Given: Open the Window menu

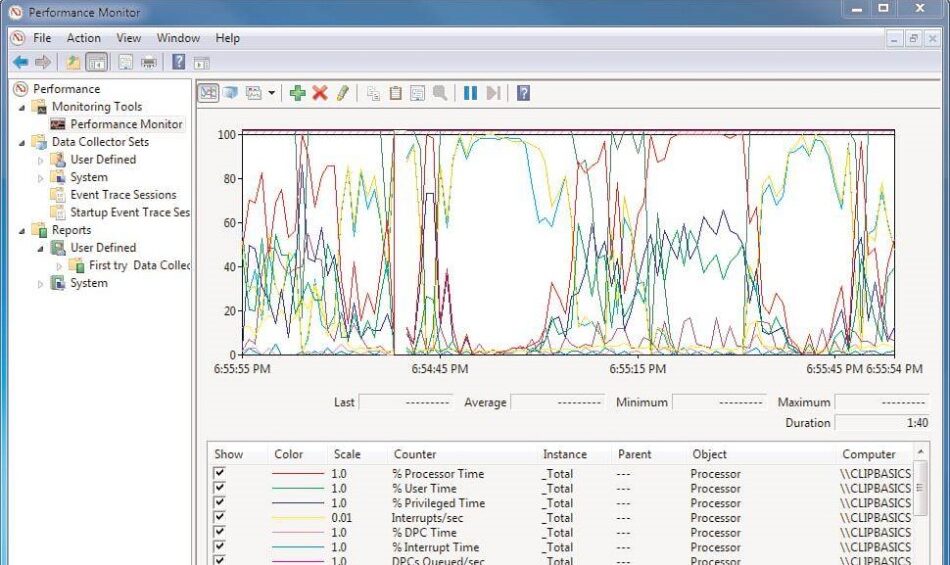Looking at the screenshot, I should (x=178, y=38).
